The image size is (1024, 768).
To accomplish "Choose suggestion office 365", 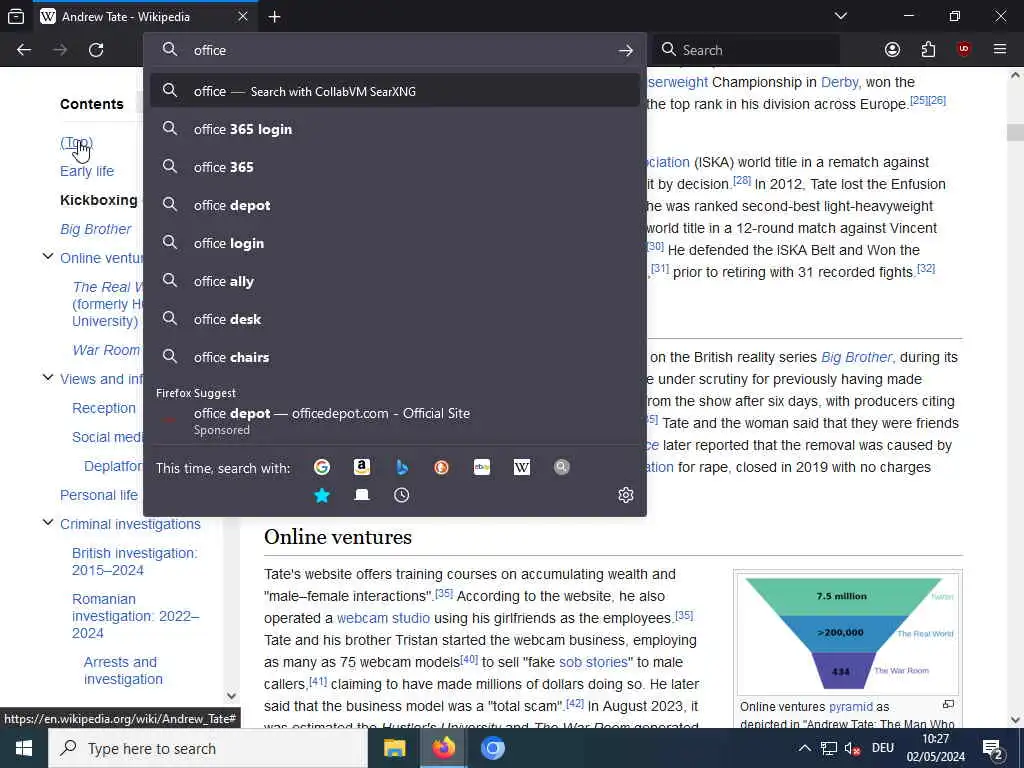I will point(394,167).
